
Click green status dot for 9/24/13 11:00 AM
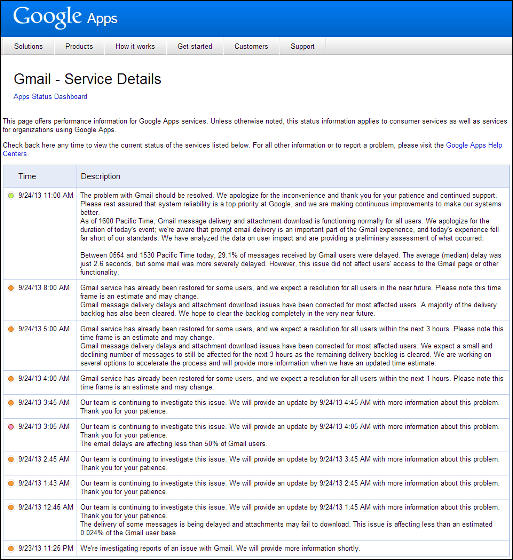pos(11,196)
